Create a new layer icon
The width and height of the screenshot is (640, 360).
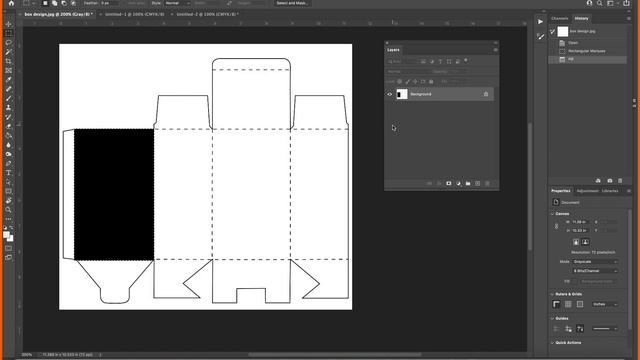tap(478, 184)
